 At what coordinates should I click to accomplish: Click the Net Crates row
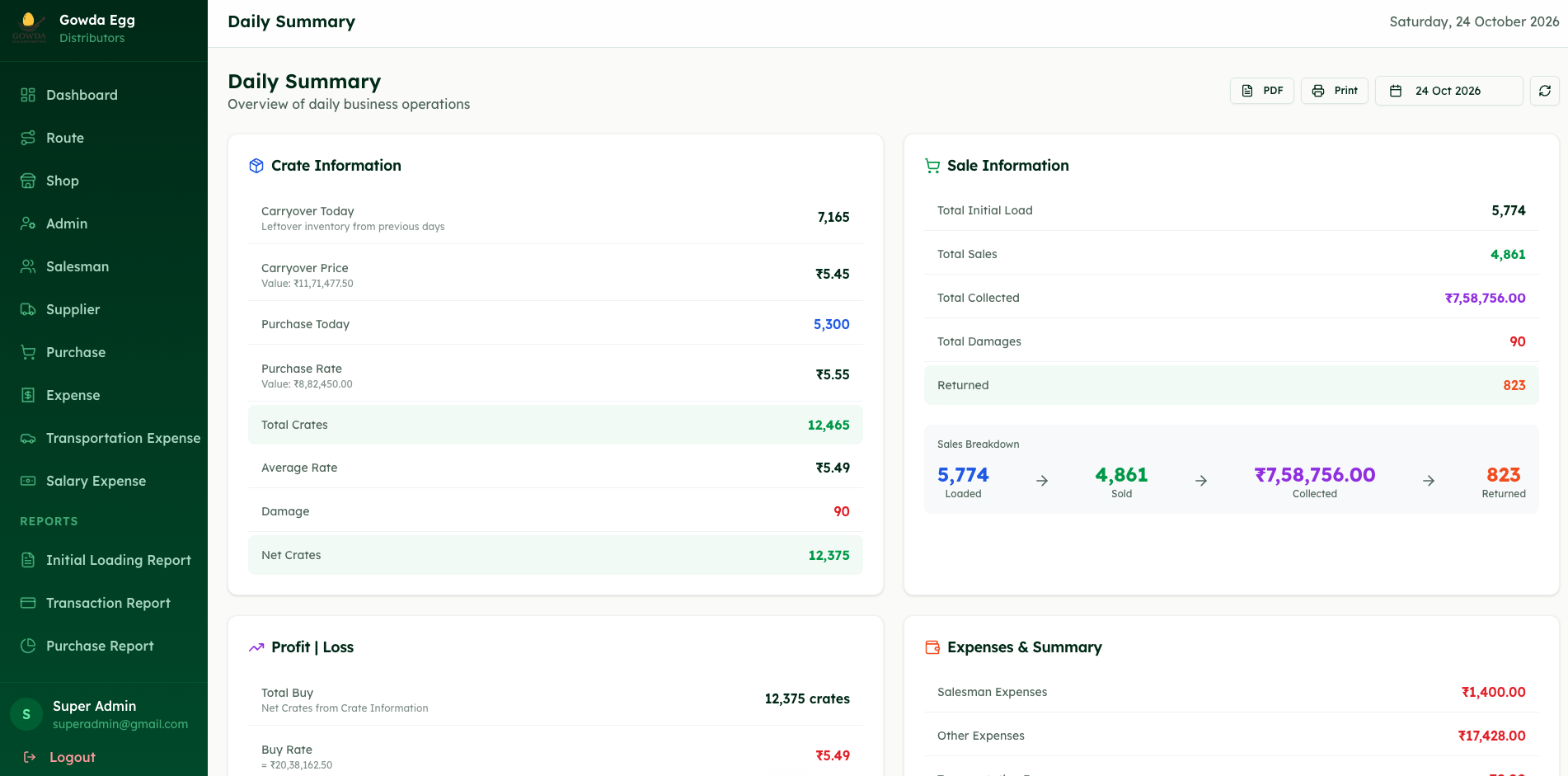(556, 555)
